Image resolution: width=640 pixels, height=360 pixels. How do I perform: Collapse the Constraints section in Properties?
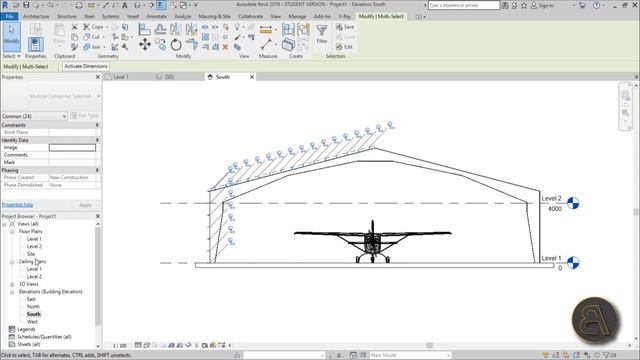tap(97, 125)
